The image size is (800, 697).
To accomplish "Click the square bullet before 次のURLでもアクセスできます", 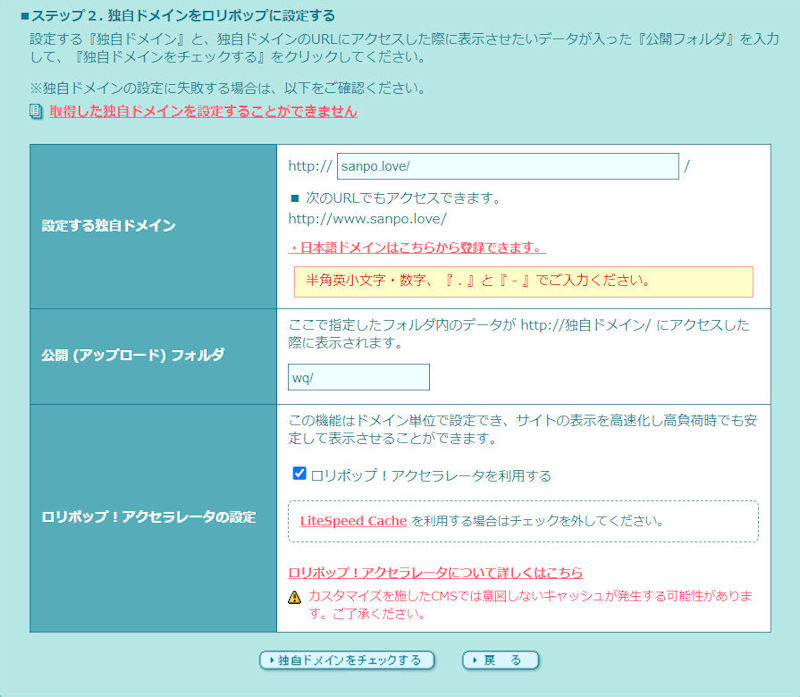I will pyautogui.click(x=294, y=198).
